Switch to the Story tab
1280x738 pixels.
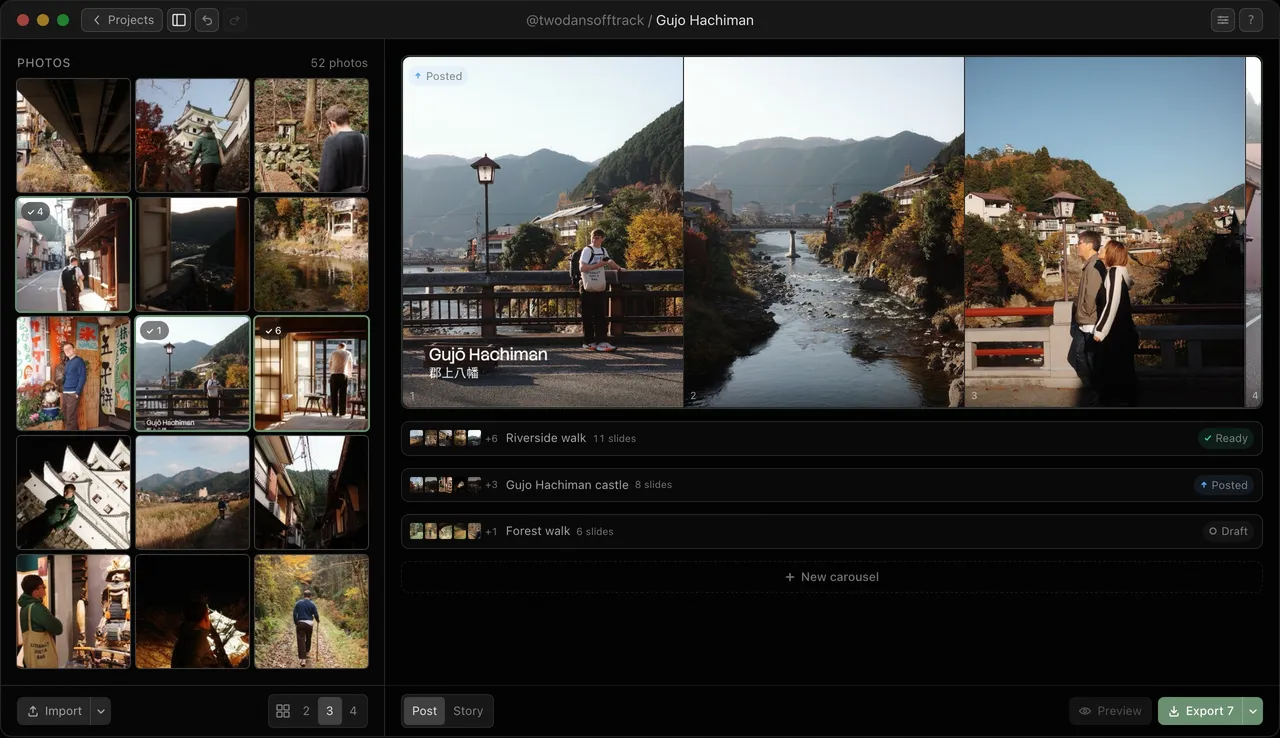pos(468,711)
